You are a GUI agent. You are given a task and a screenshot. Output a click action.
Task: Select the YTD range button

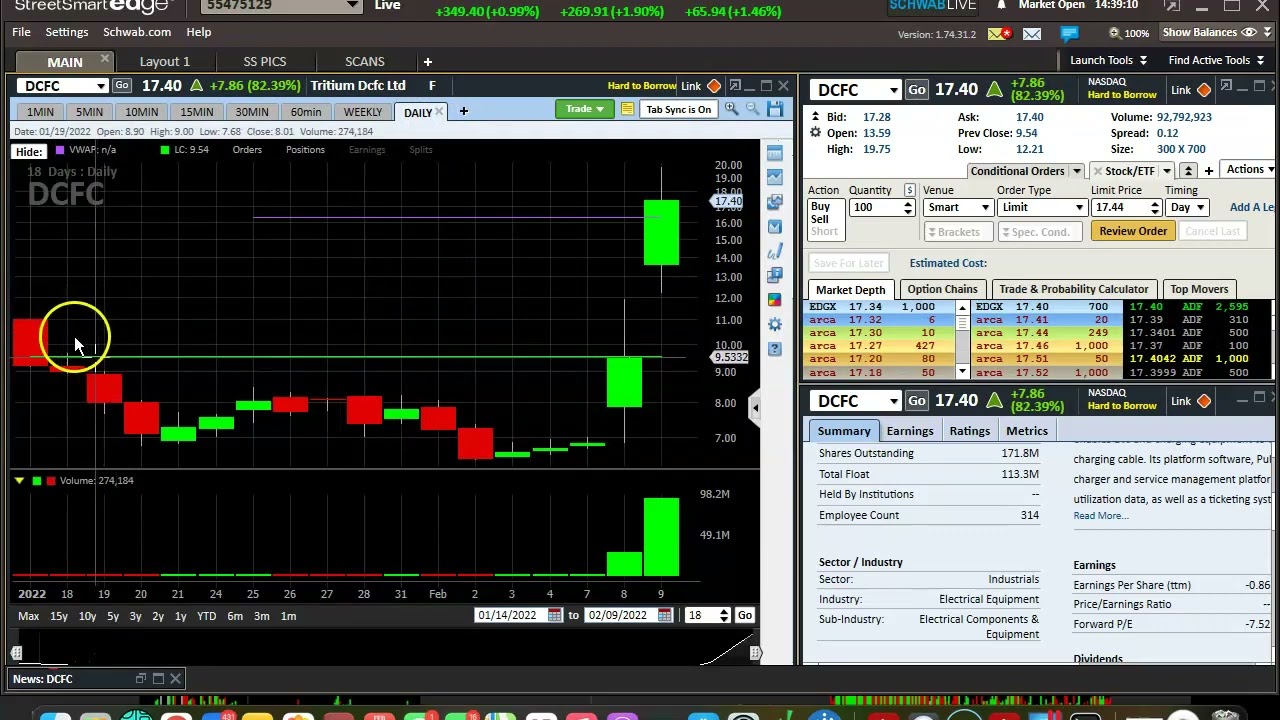(206, 616)
